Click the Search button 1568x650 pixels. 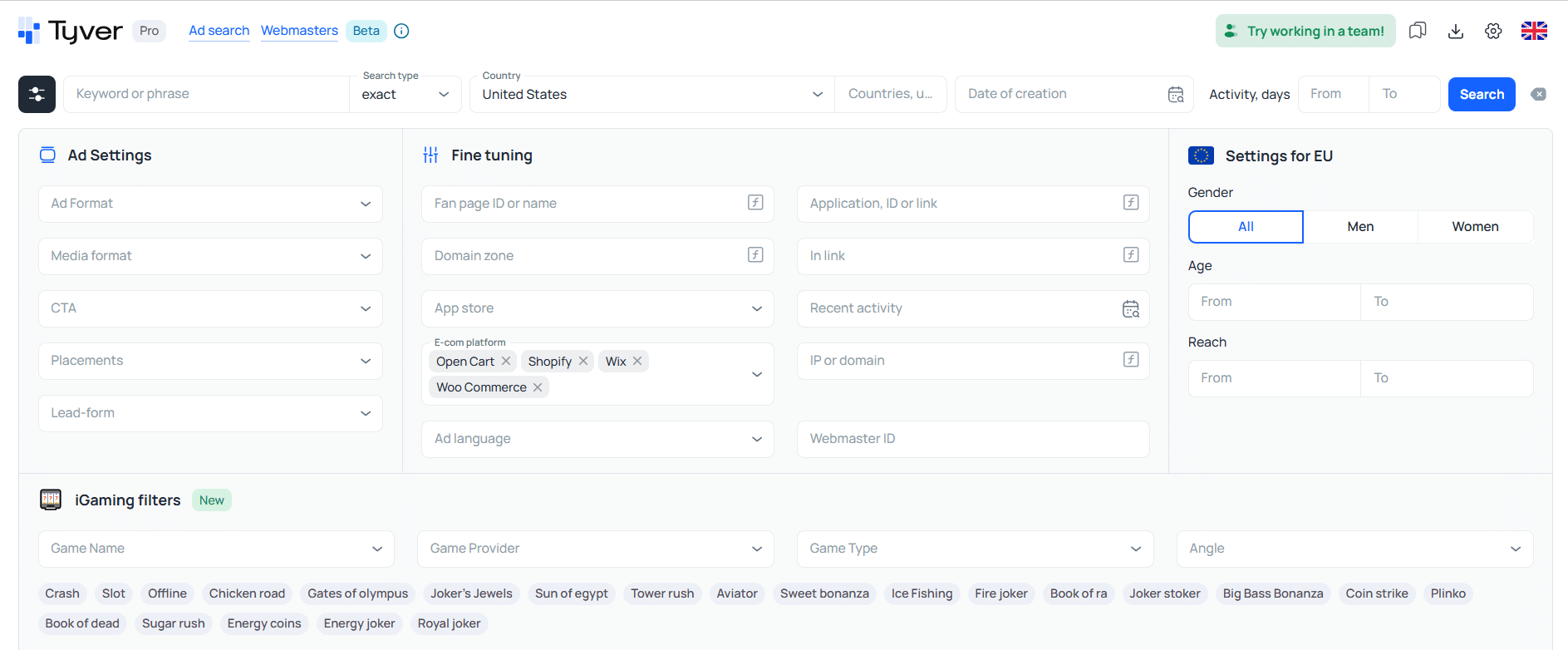(1482, 94)
